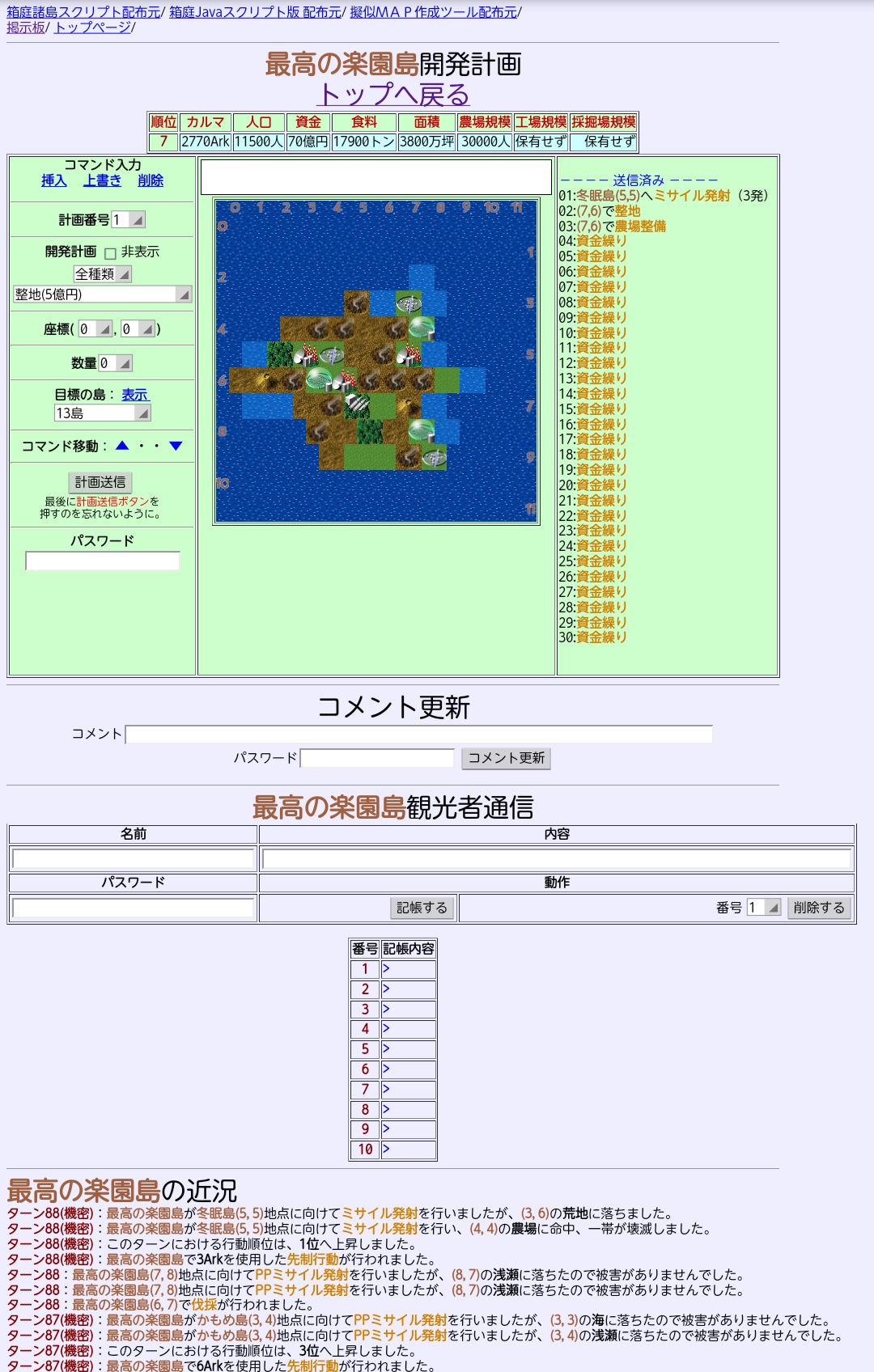
Task: Open the トップページ link
Action: 92,28
